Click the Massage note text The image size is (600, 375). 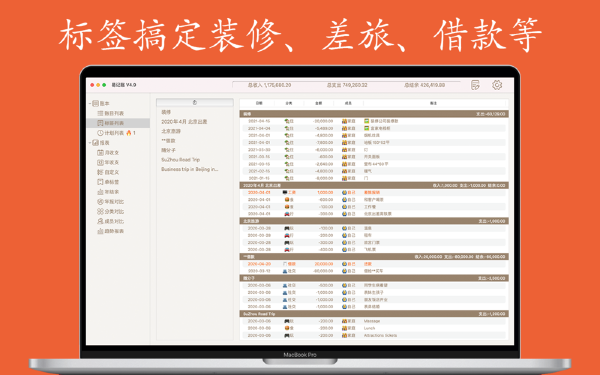point(372,321)
